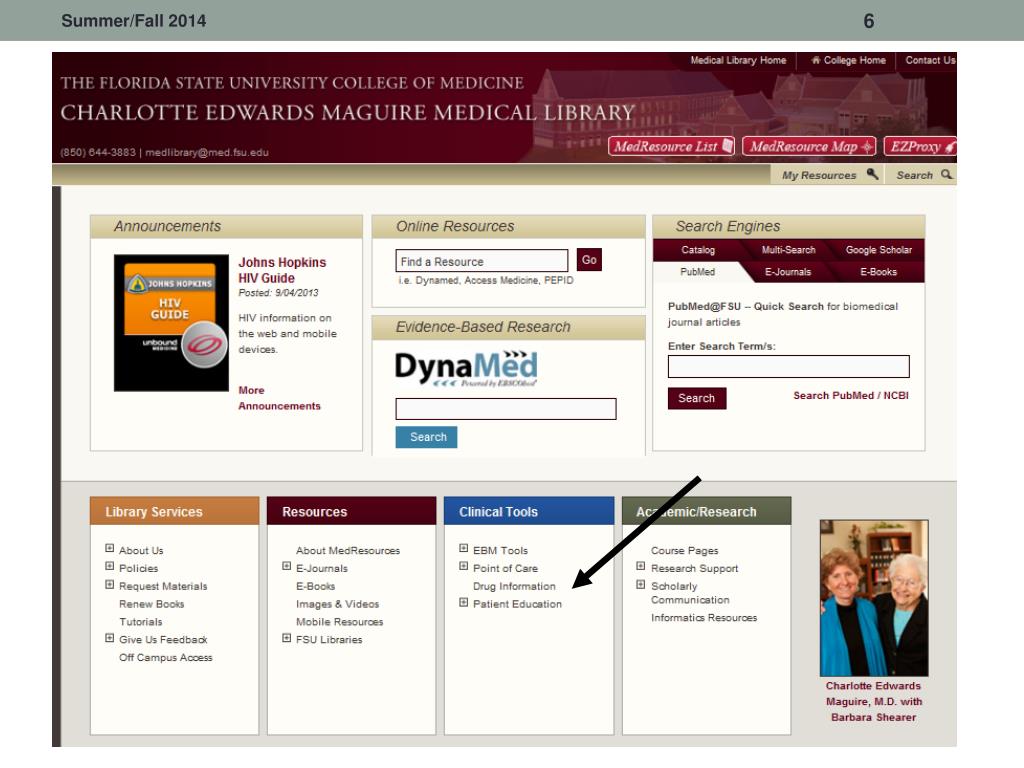The width and height of the screenshot is (1024, 768).
Task: Click the Clinical Tools panel header
Action: click(529, 511)
